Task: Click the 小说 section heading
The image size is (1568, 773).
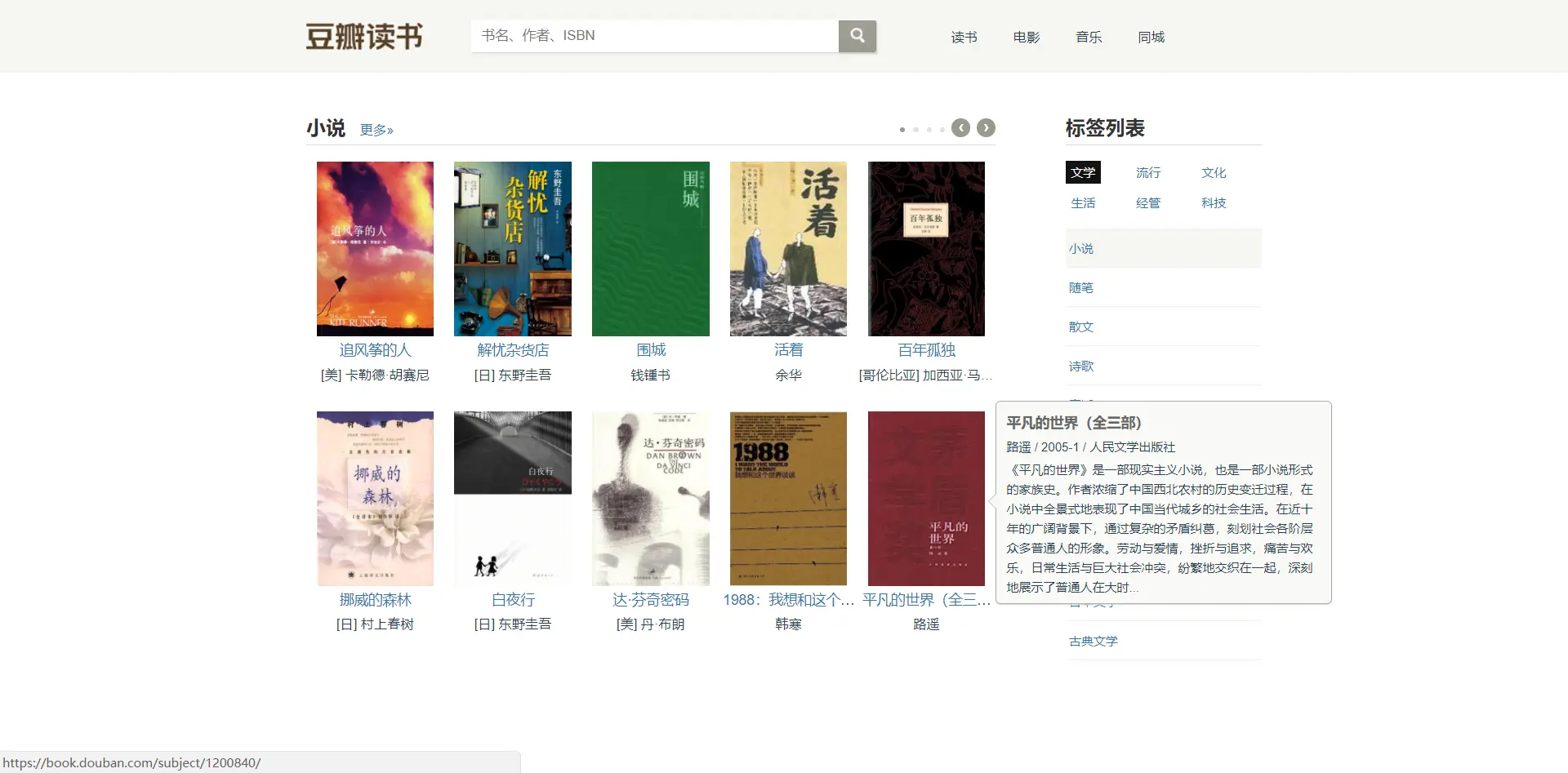Action: tap(326, 128)
